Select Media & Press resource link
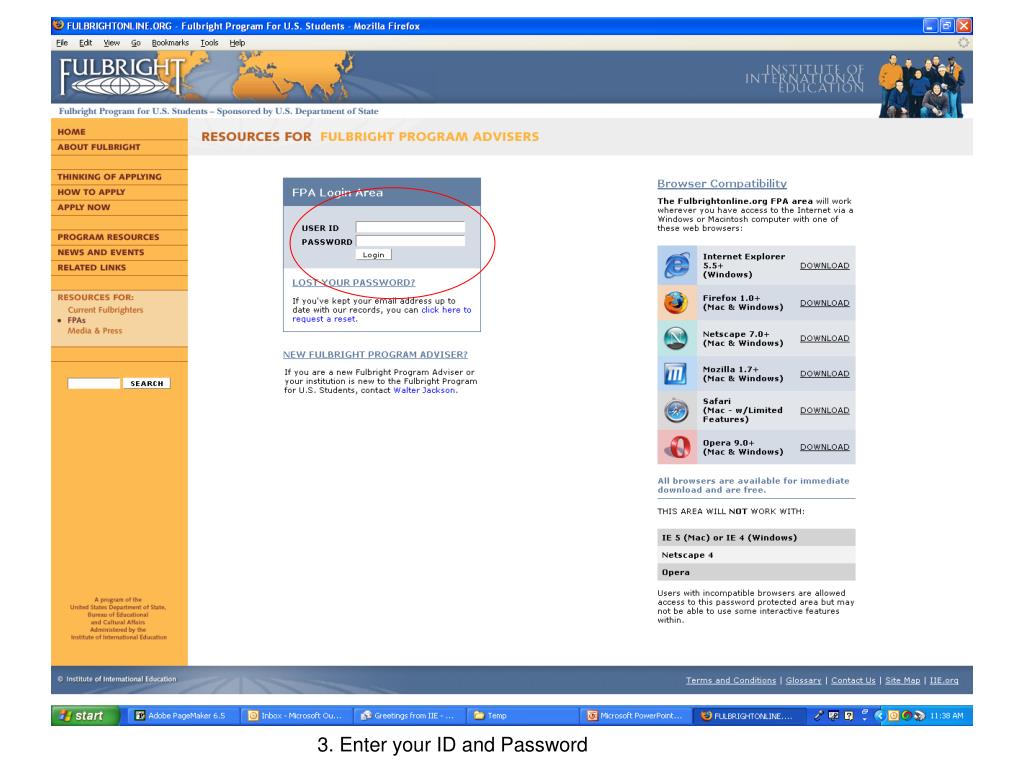 (x=95, y=330)
